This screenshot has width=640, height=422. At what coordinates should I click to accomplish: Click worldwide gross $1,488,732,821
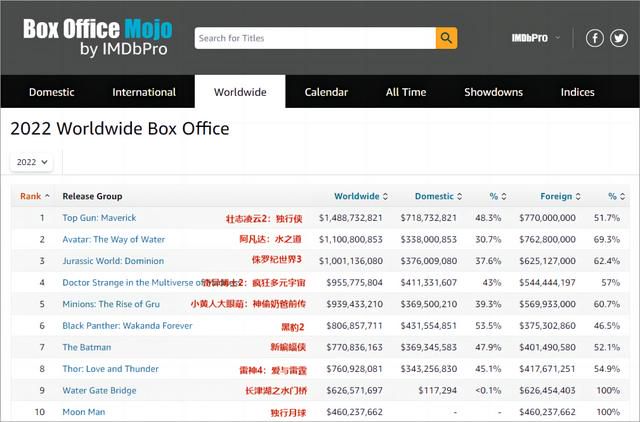[351, 218]
